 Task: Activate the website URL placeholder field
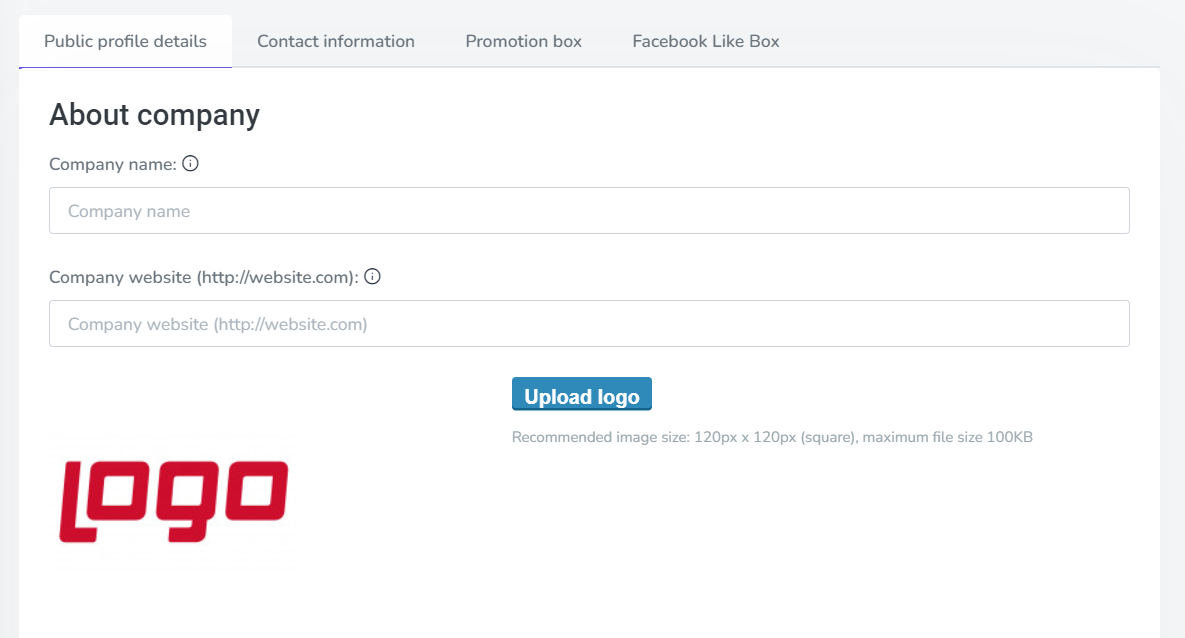(x=589, y=324)
